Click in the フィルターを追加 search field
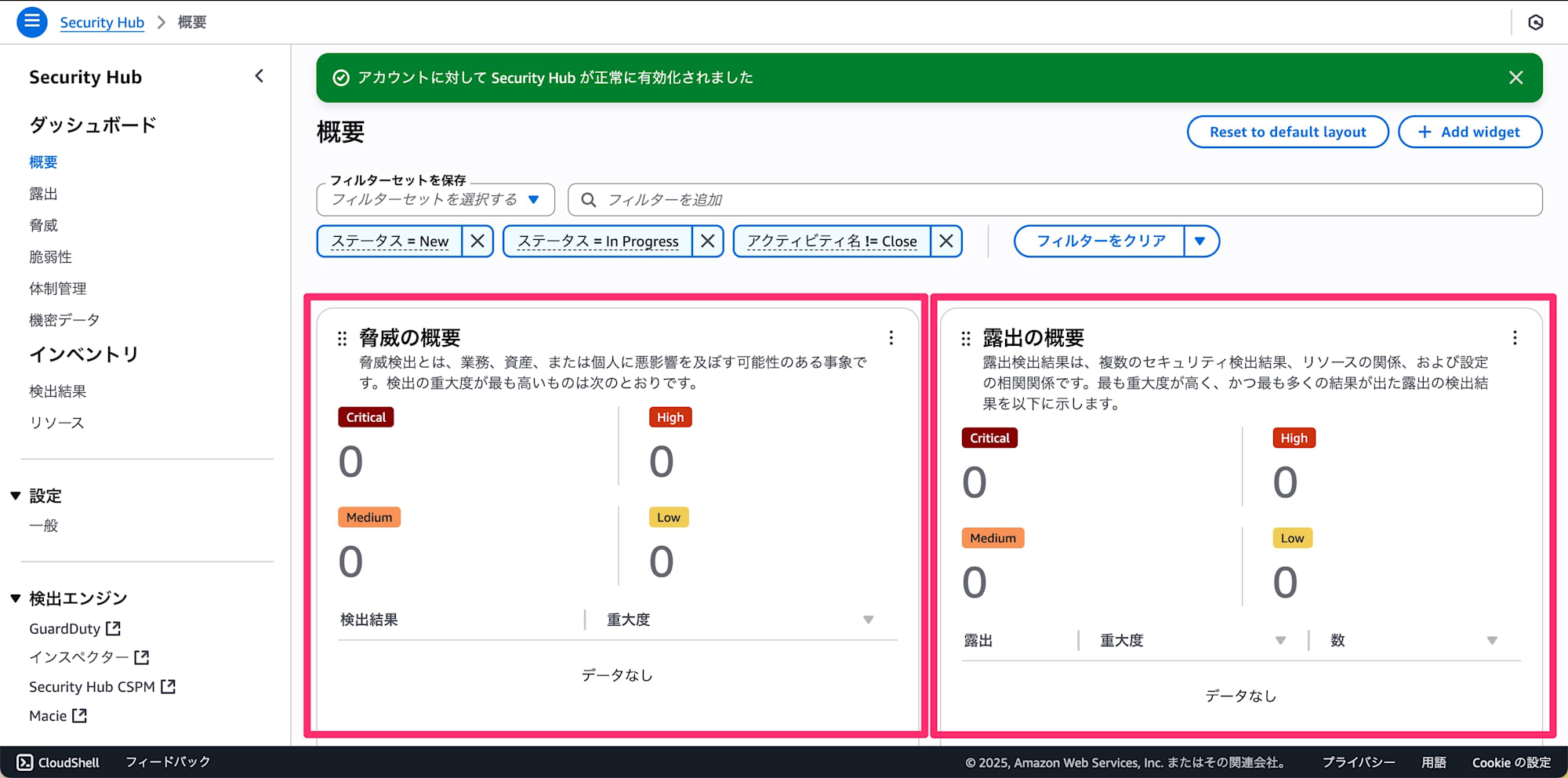 1054,200
